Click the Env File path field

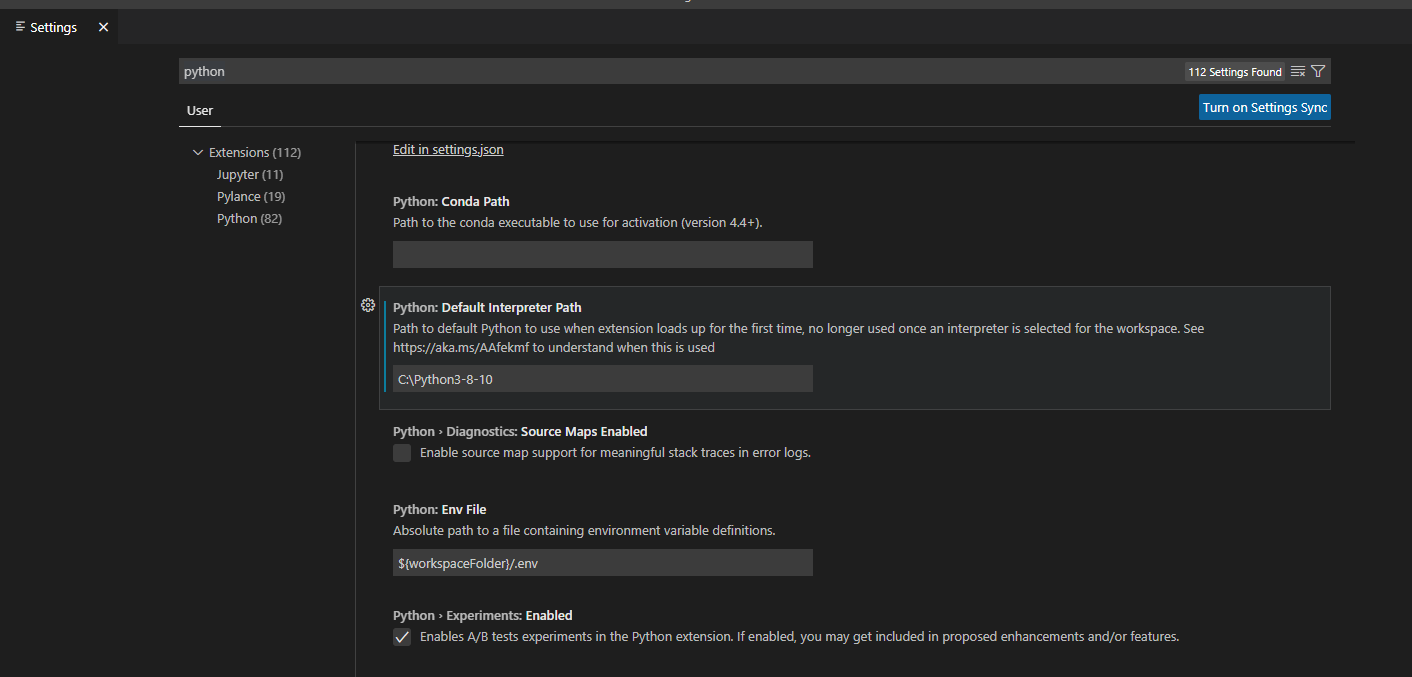coord(603,563)
